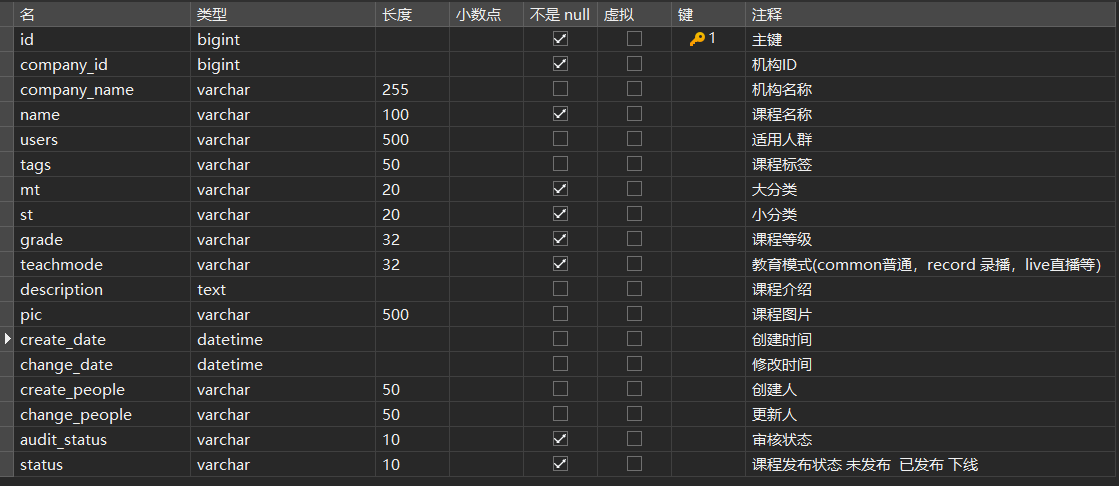This screenshot has height=486, width=1119.
Task: Select the audit_status field name
Action: [x=64, y=440]
